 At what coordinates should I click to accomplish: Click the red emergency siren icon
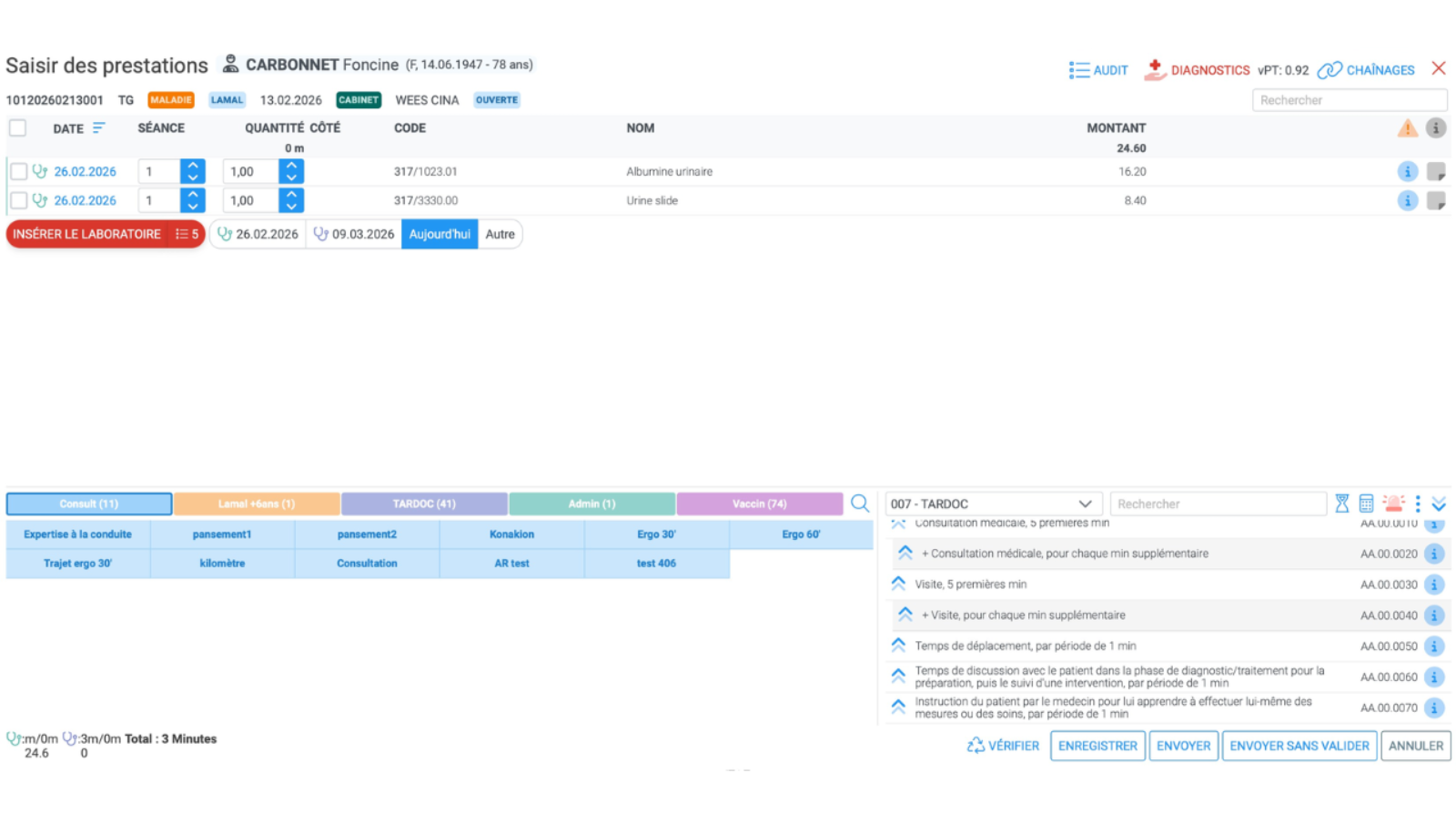point(1393,503)
